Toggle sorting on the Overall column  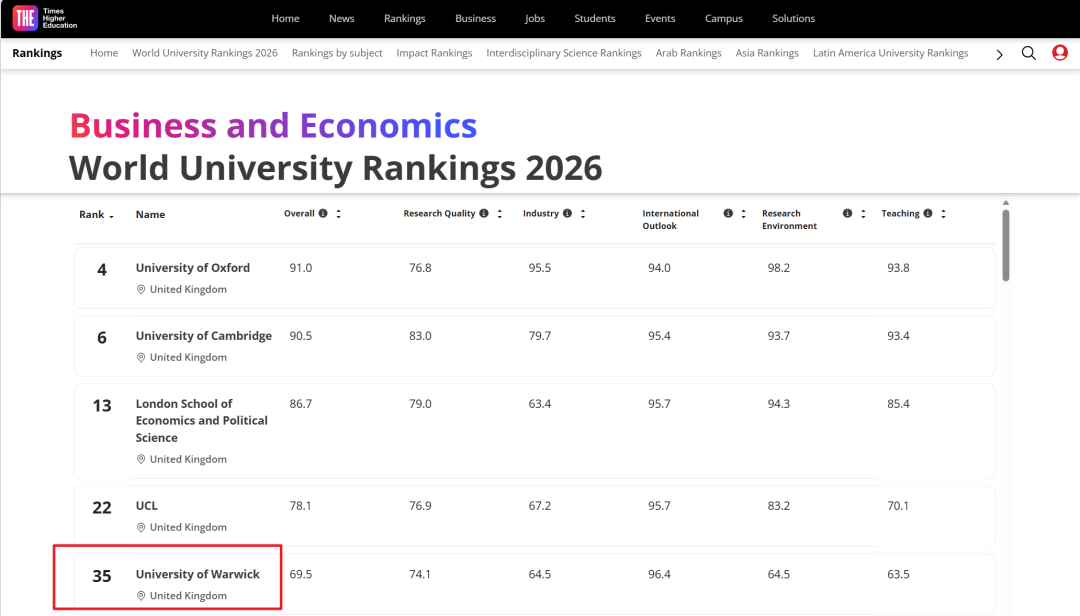pos(339,213)
